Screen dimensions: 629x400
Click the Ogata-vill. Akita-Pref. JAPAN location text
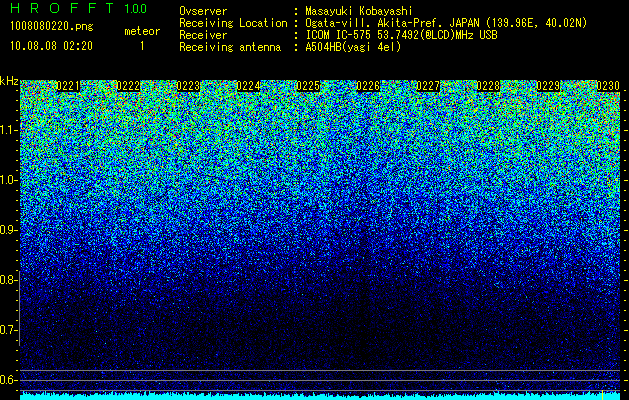coord(446,23)
